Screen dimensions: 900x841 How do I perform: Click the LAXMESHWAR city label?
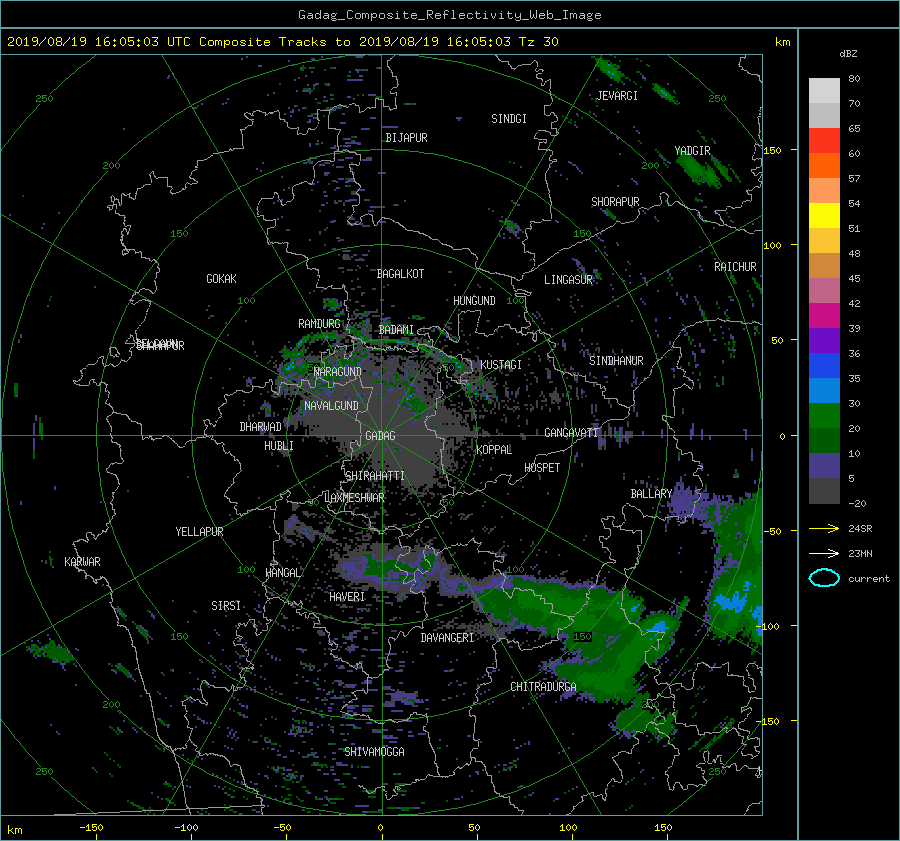tap(354, 498)
